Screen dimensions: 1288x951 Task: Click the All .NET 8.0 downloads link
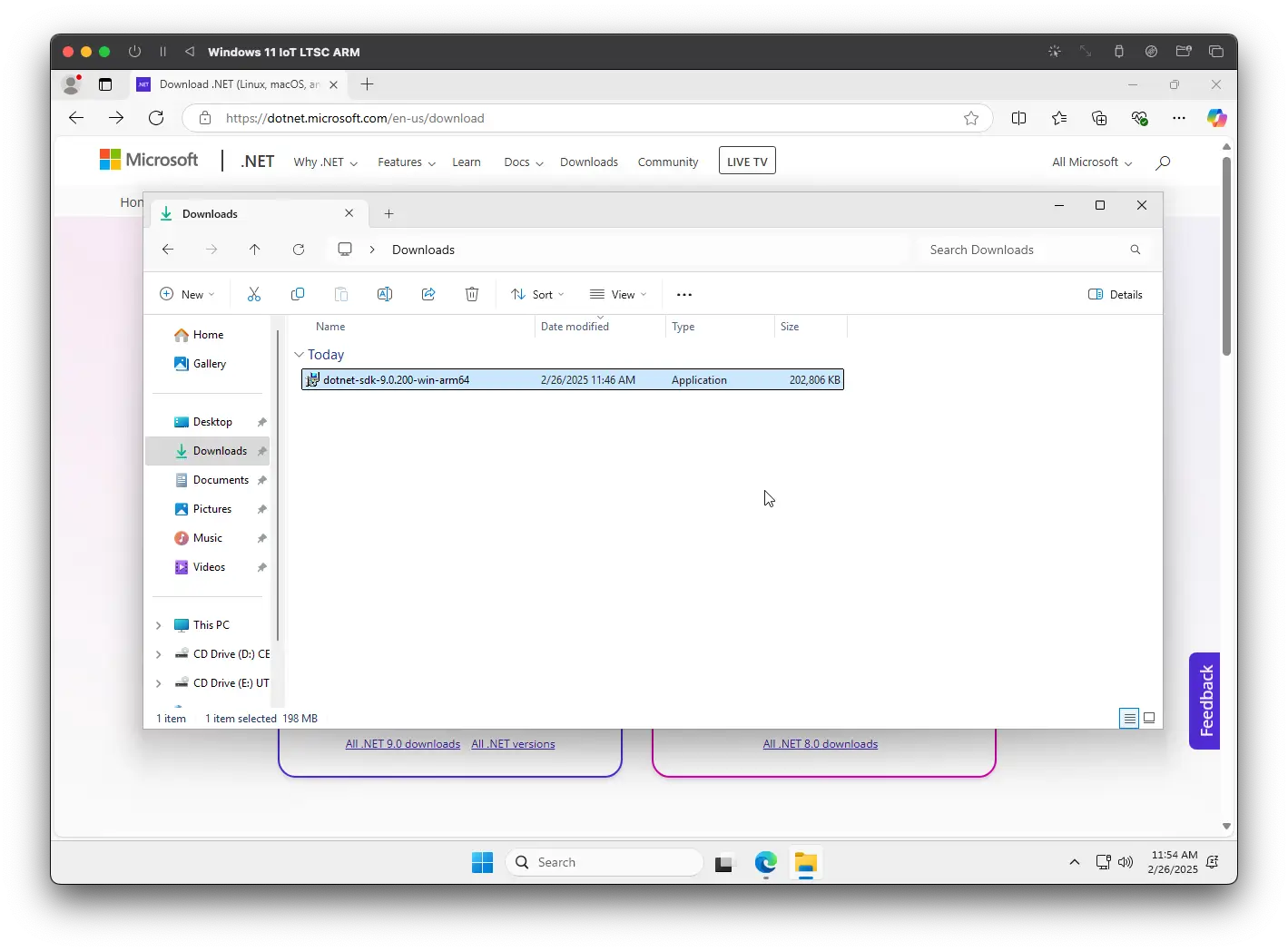coord(820,744)
